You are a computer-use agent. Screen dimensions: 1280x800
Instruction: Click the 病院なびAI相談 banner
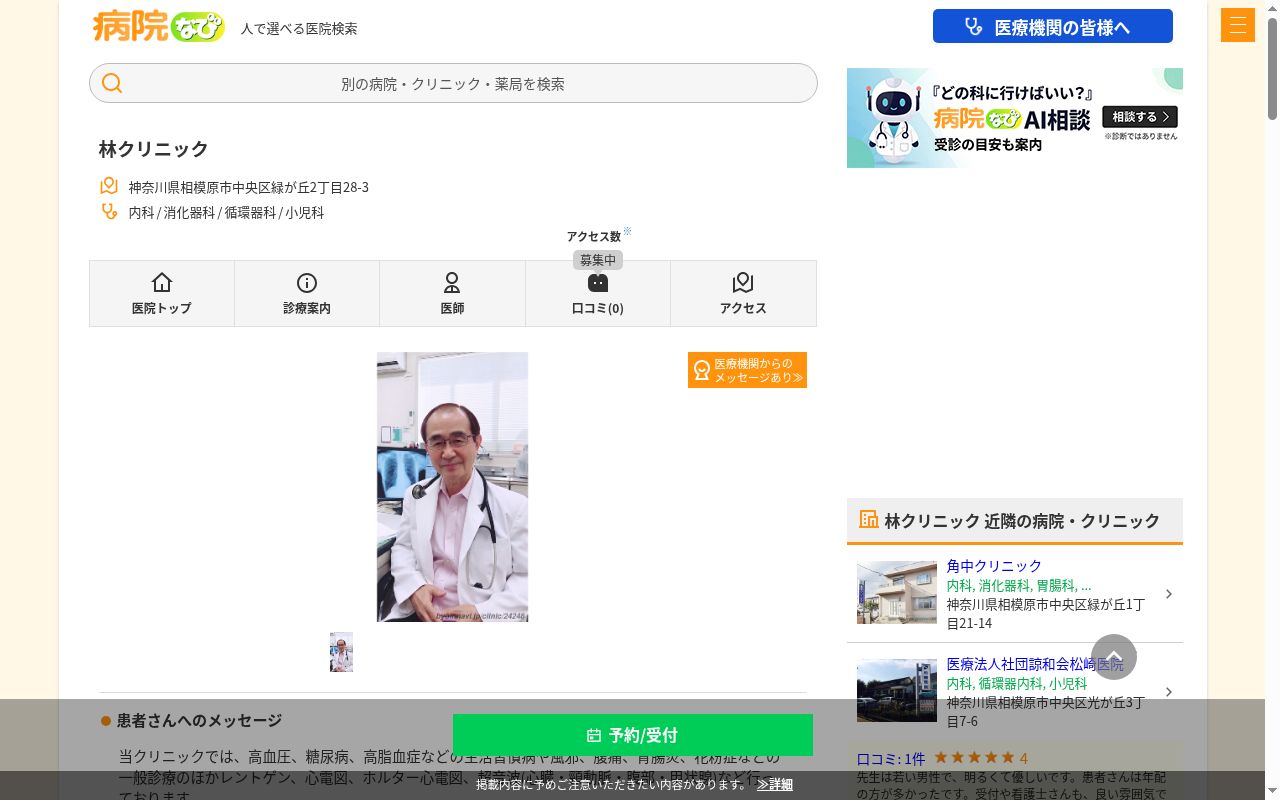tap(1015, 118)
